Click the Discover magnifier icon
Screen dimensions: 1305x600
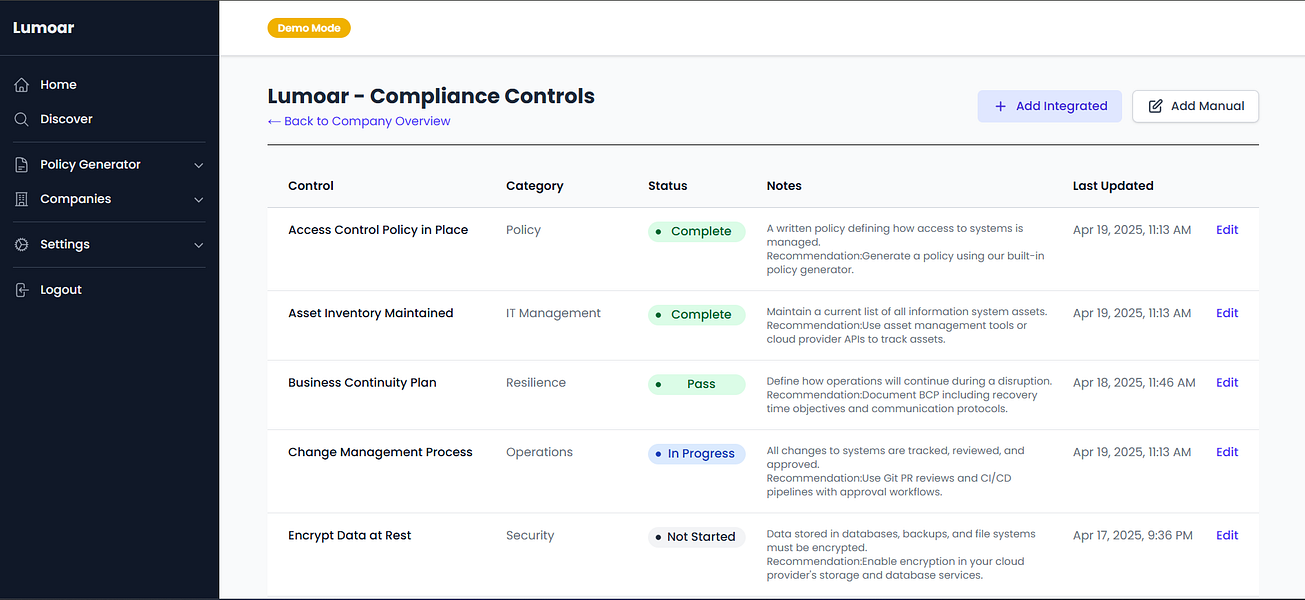click(22, 119)
